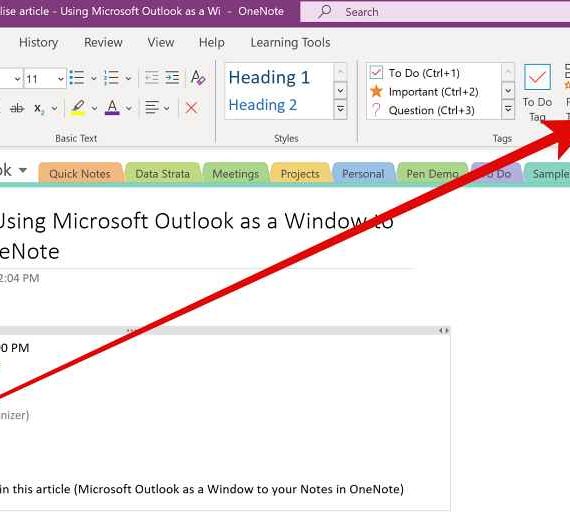The height and width of the screenshot is (525, 570).
Task: Increase indent of the paragraph
Action: [172, 78]
